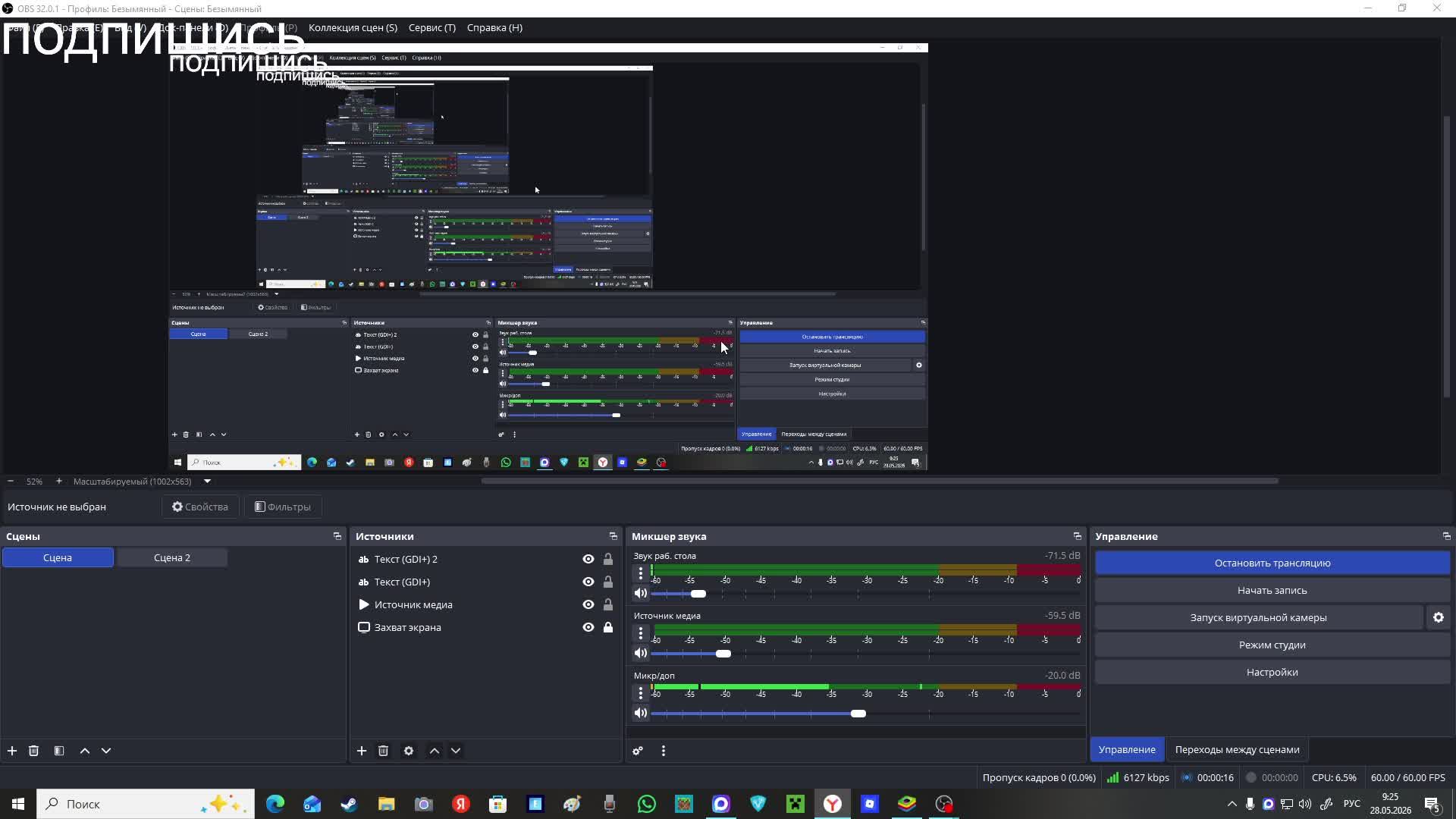This screenshot has width=1456, height=819.
Task: Click Windows taskbar search box
Action: (146, 804)
